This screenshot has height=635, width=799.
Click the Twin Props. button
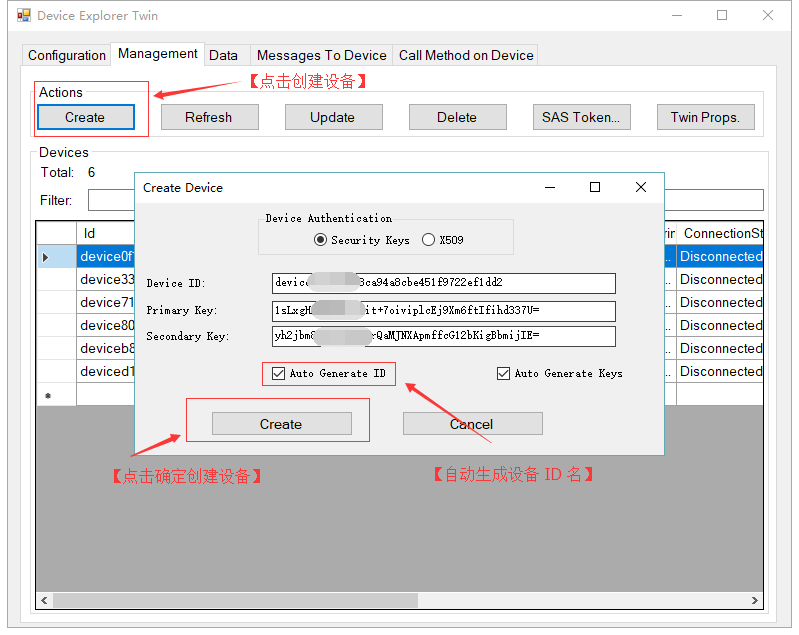click(x=705, y=117)
